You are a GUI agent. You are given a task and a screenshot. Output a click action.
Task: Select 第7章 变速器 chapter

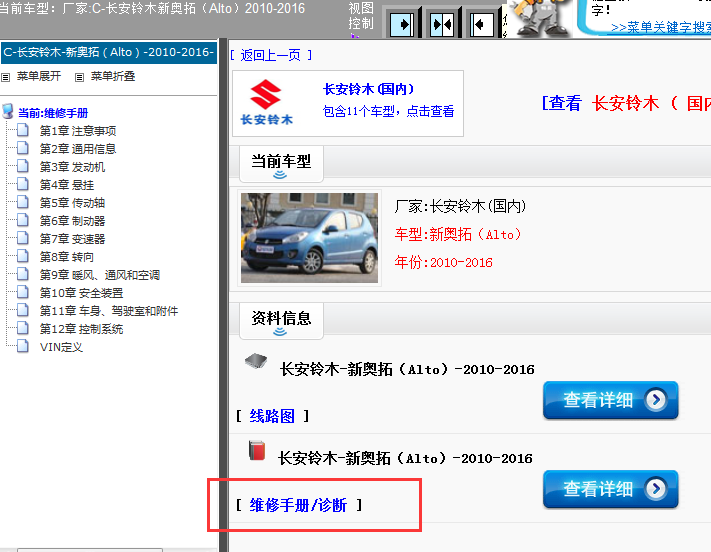(73, 239)
